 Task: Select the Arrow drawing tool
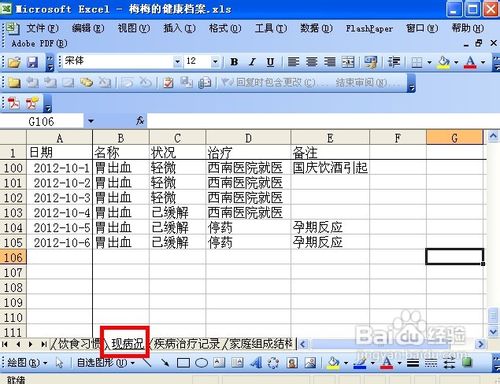(x=165, y=363)
